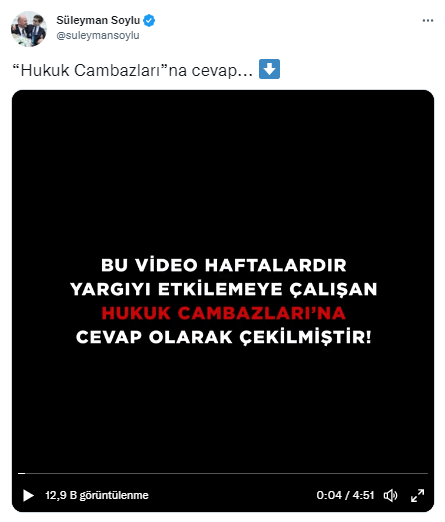Seek to the middle of the video progress bar
This screenshot has width=445, height=522.
223,473
